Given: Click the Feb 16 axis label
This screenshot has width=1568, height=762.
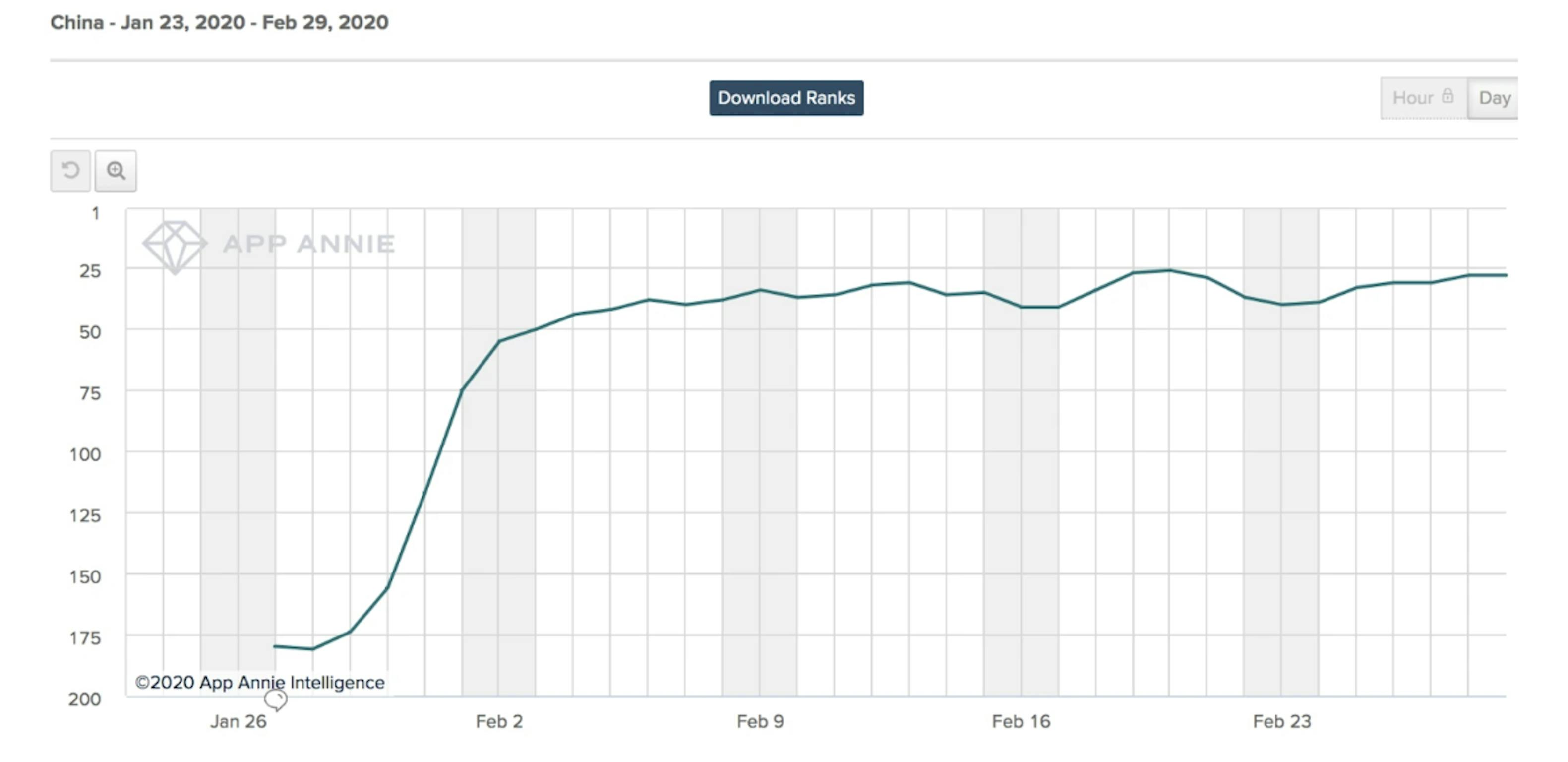Looking at the screenshot, I should 1021,722.
